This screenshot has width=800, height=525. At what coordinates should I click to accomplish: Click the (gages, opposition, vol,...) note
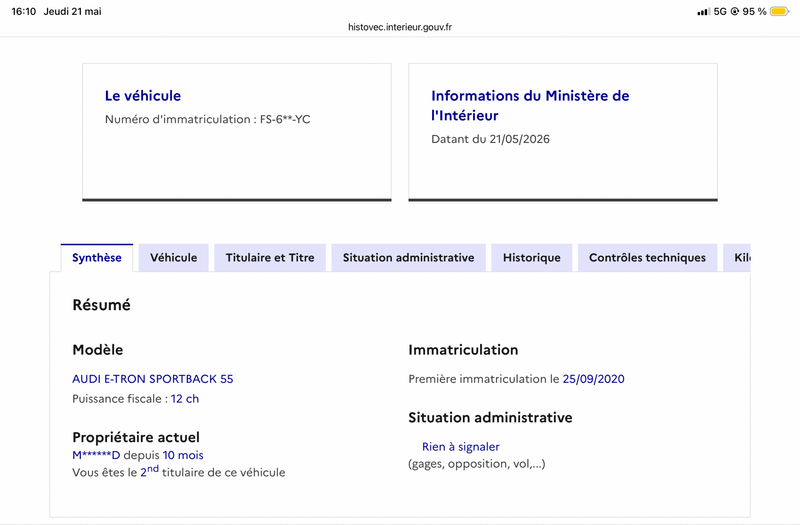pyautogui.click(x=477, y=464)
